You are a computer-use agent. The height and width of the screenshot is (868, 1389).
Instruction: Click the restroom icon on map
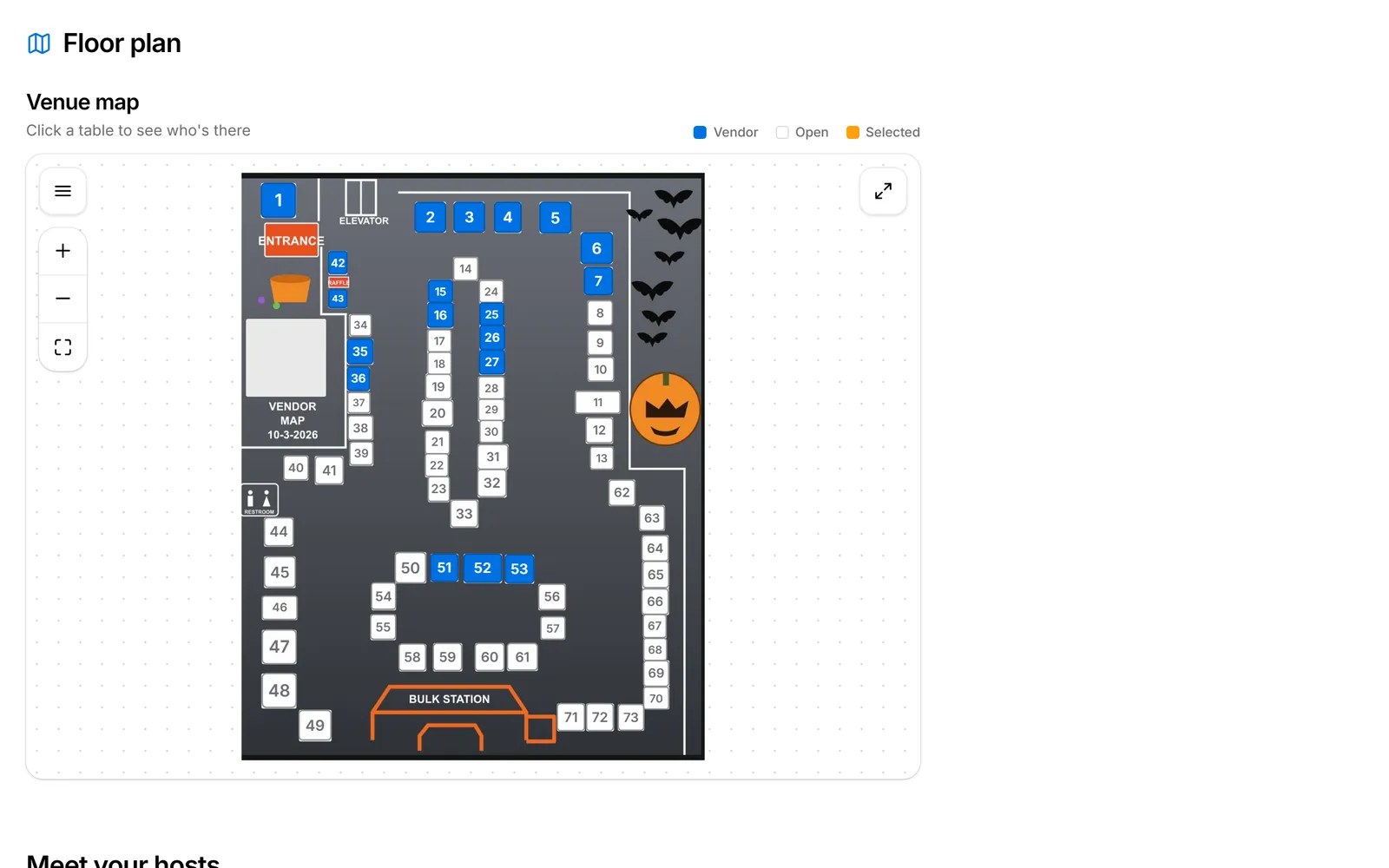tap(260, 500)
